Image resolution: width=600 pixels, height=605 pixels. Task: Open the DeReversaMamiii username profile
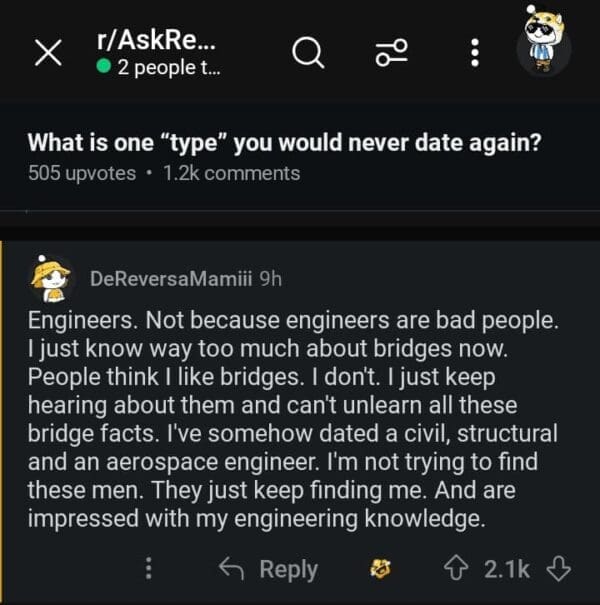pyautogui.click(x=170, y=279)
